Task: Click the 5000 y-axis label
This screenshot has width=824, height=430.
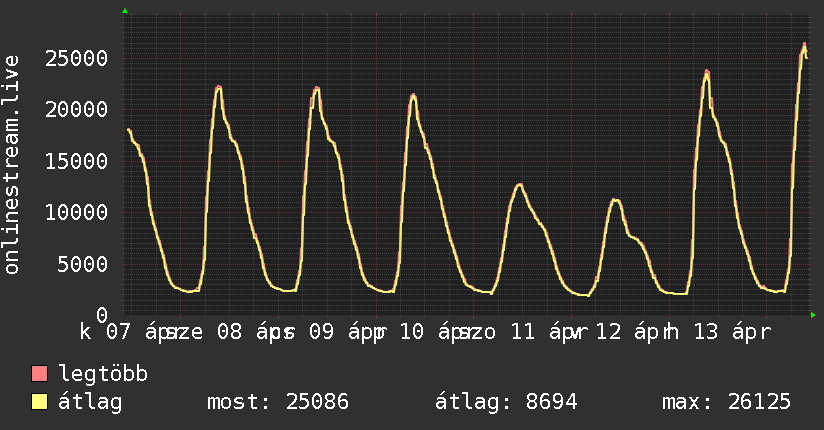Action: point(83,264)
